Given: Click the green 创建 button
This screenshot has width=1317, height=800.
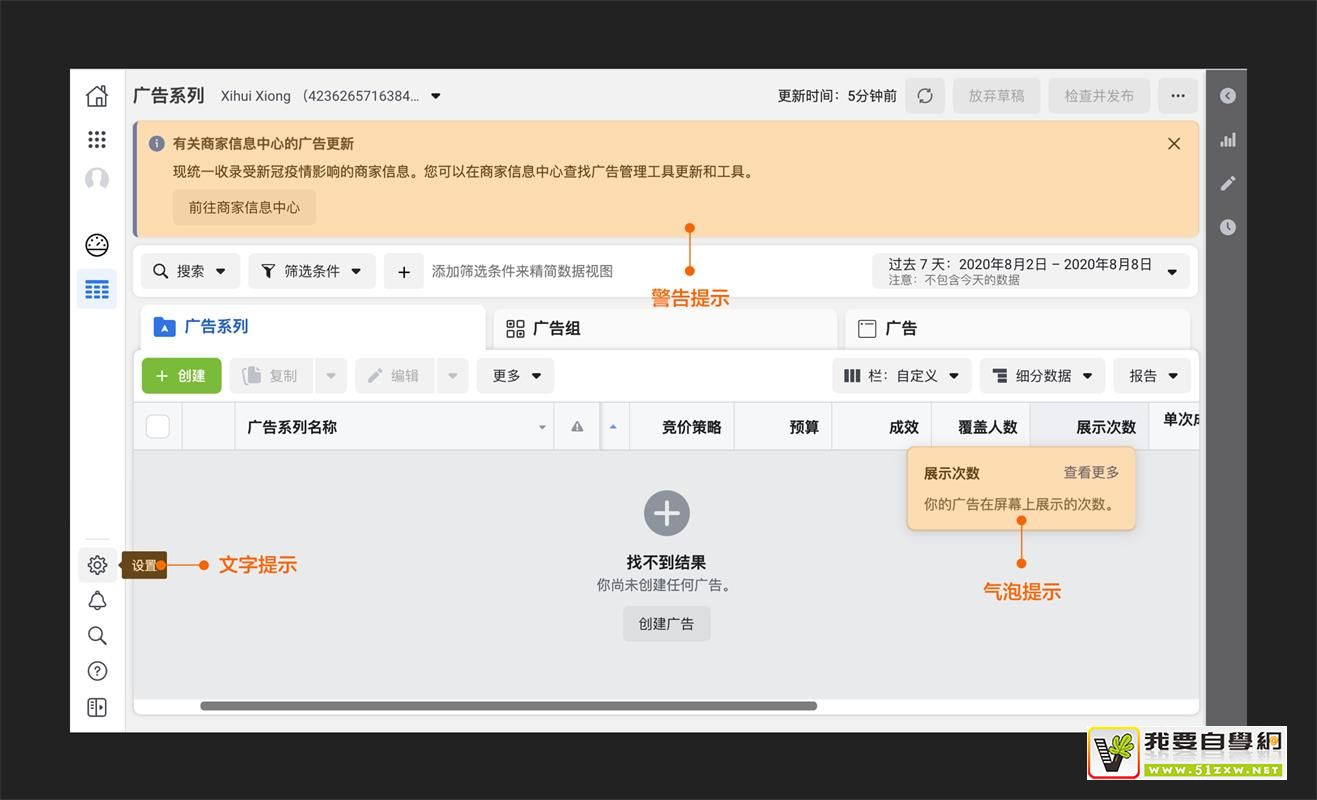Looking at the screenshot, I should (x=181, y=376).
